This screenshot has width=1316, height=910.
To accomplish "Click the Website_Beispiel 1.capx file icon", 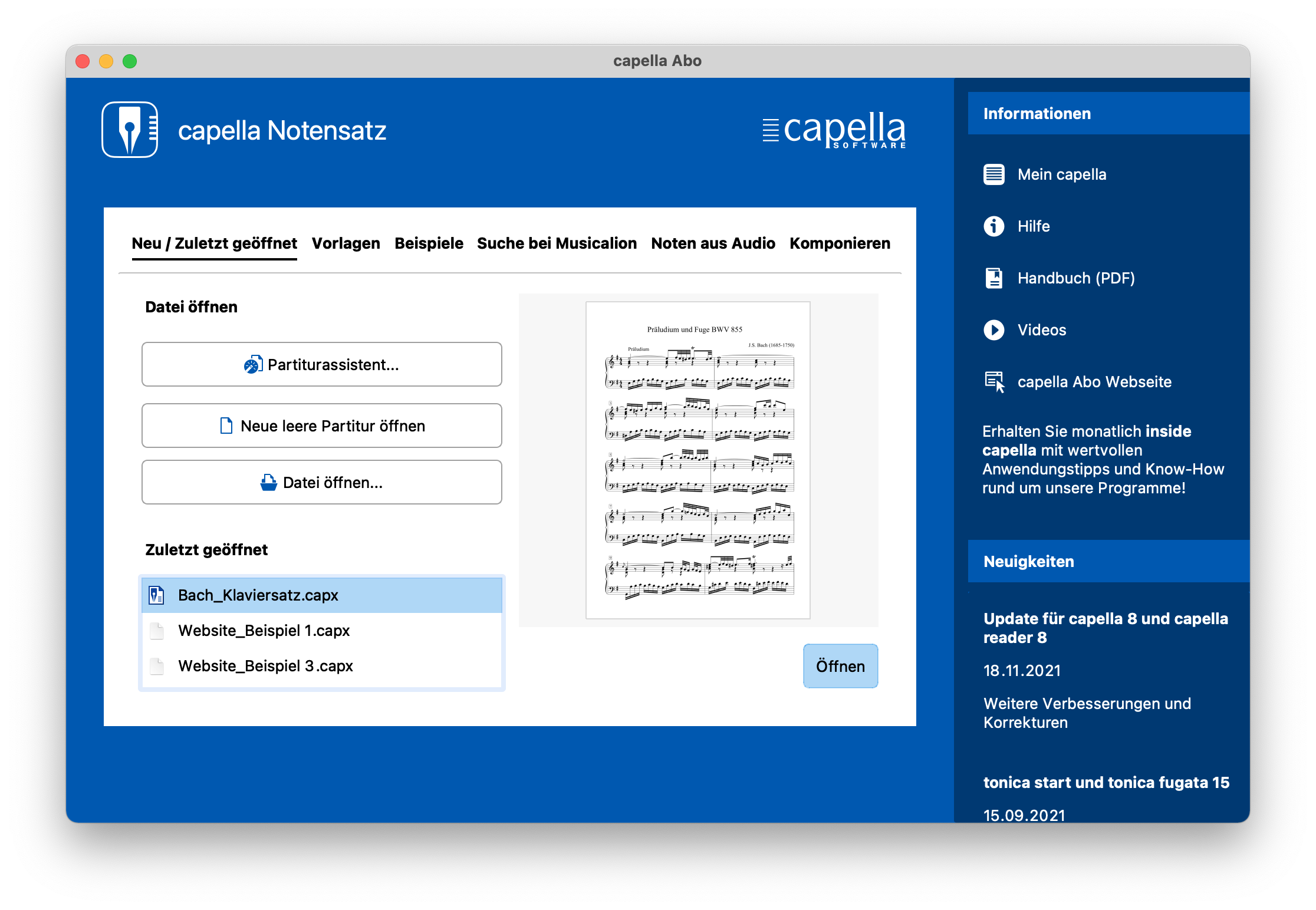I will [156, 631].
